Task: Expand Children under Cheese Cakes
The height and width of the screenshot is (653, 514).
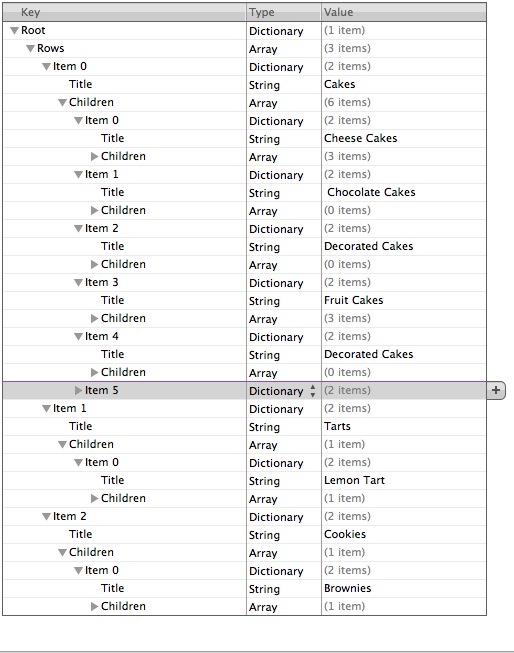Action: click(95, 156)
